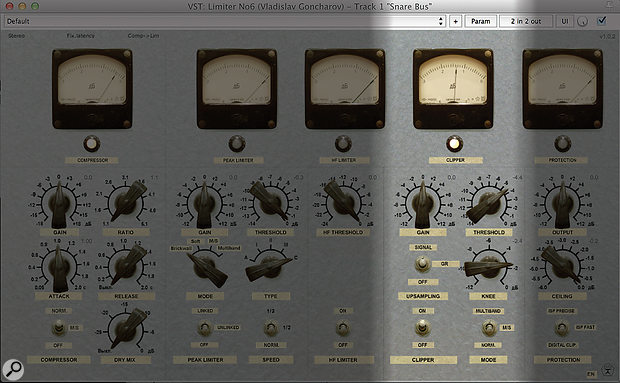The image size is (620, 383).
Task: Flip the Protection ISP mode switch
Action: point(561,328)
